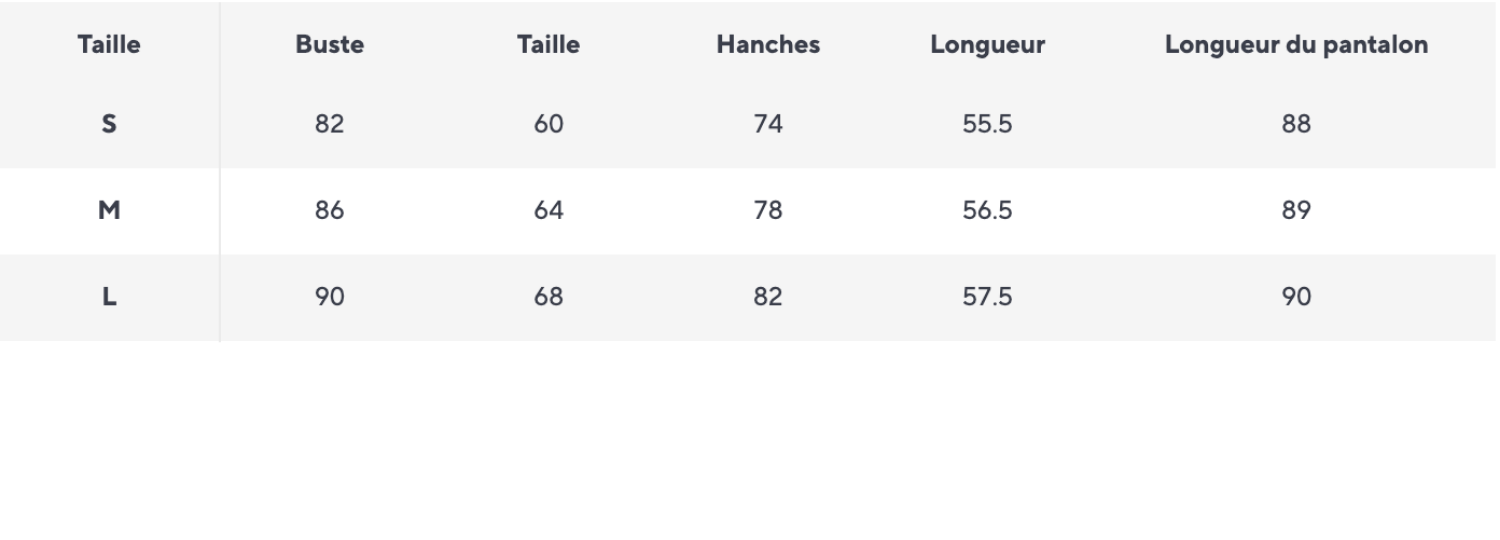Click waist value 68 in L row
This screenshot has width=1500, height=540.
pos(548,297)
